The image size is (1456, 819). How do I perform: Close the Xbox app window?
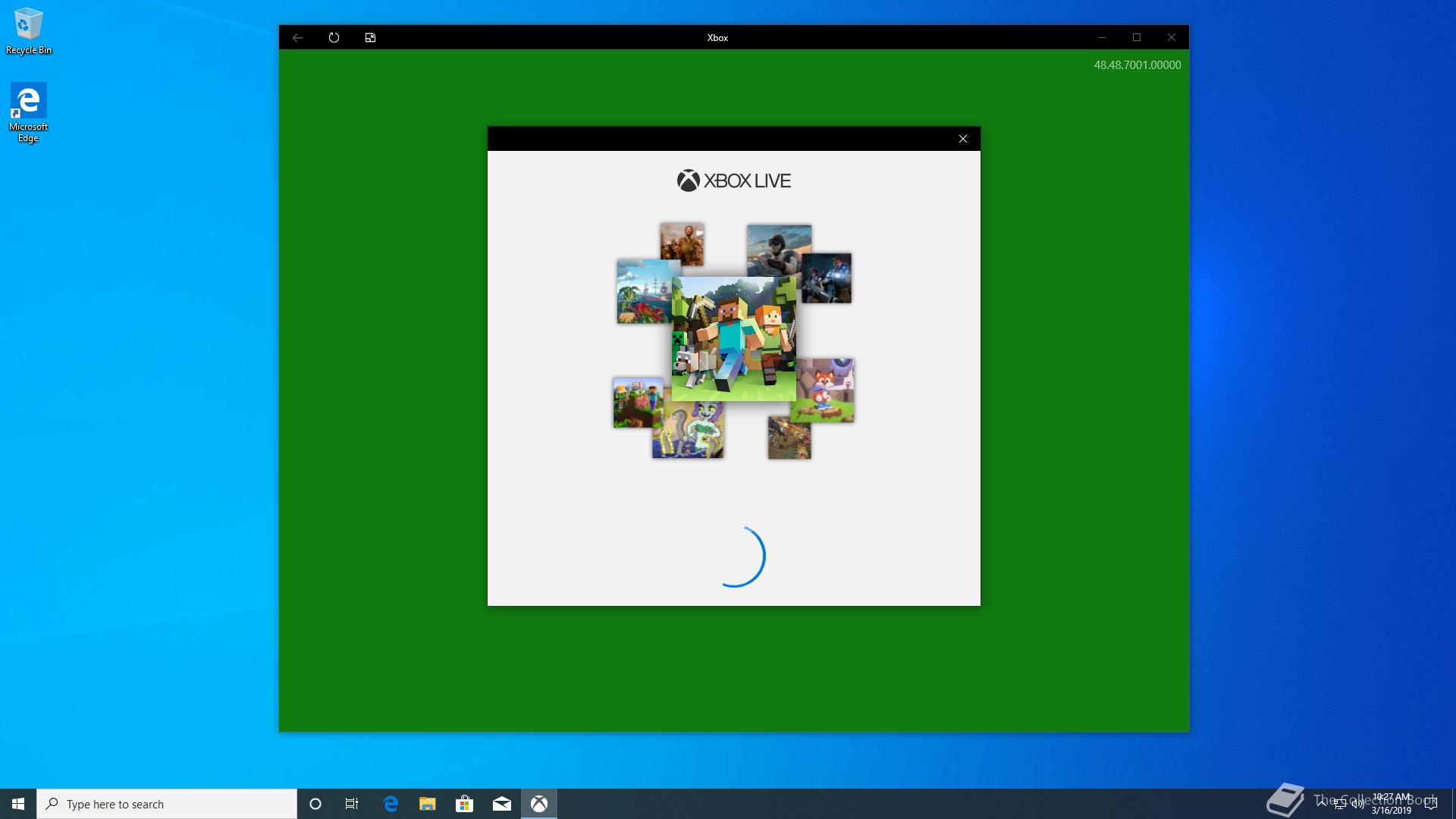click(1172, 37)
